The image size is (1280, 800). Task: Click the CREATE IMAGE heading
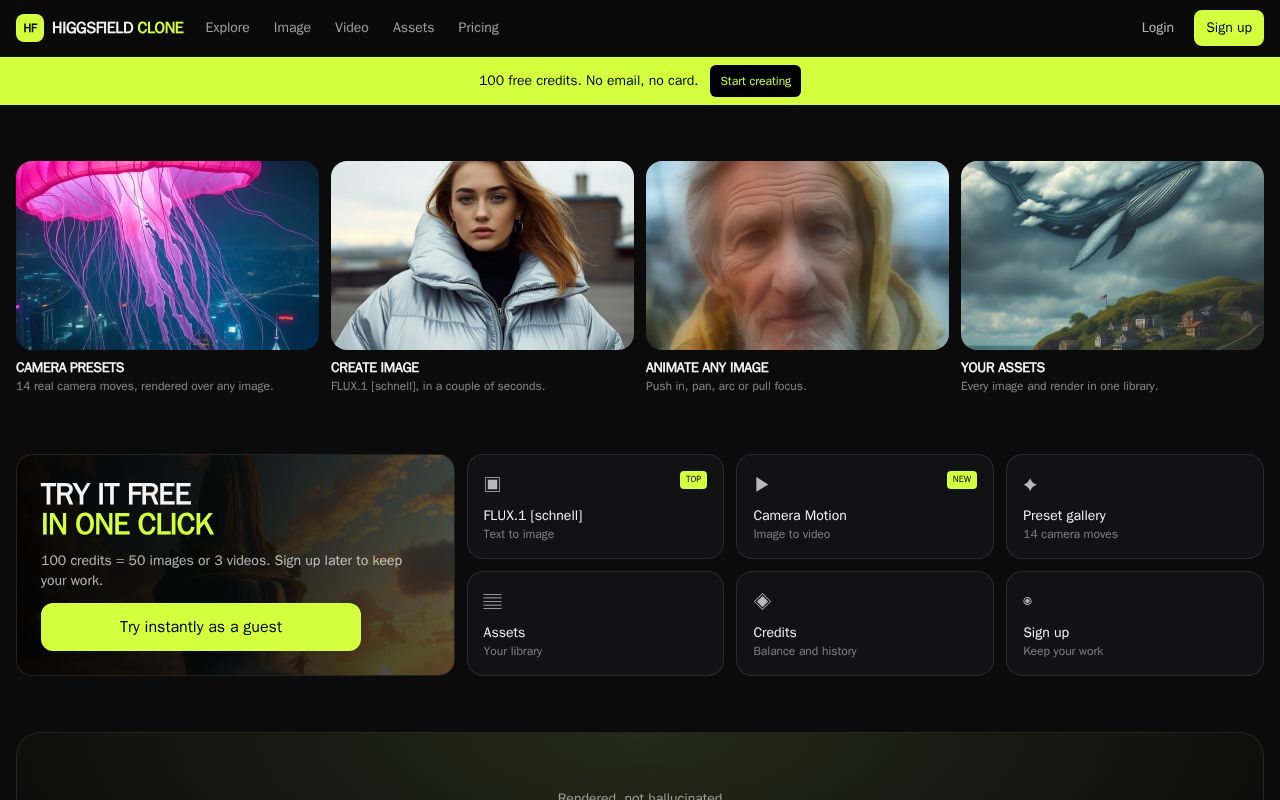[x=375, y=368]
